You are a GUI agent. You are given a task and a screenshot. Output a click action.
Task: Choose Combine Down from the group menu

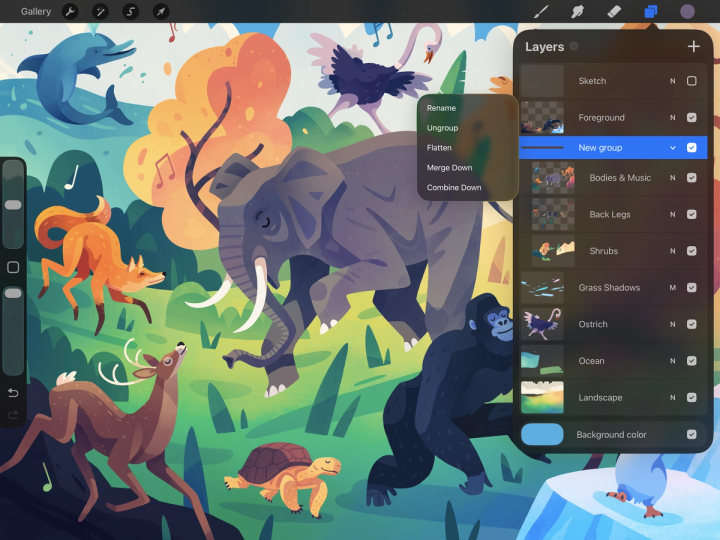[454, 187]
